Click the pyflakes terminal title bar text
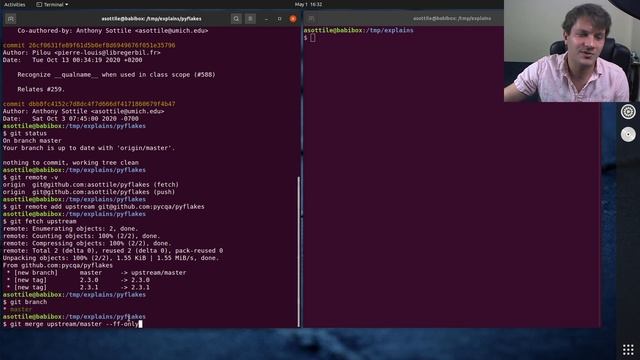 (x=151, y=19)
